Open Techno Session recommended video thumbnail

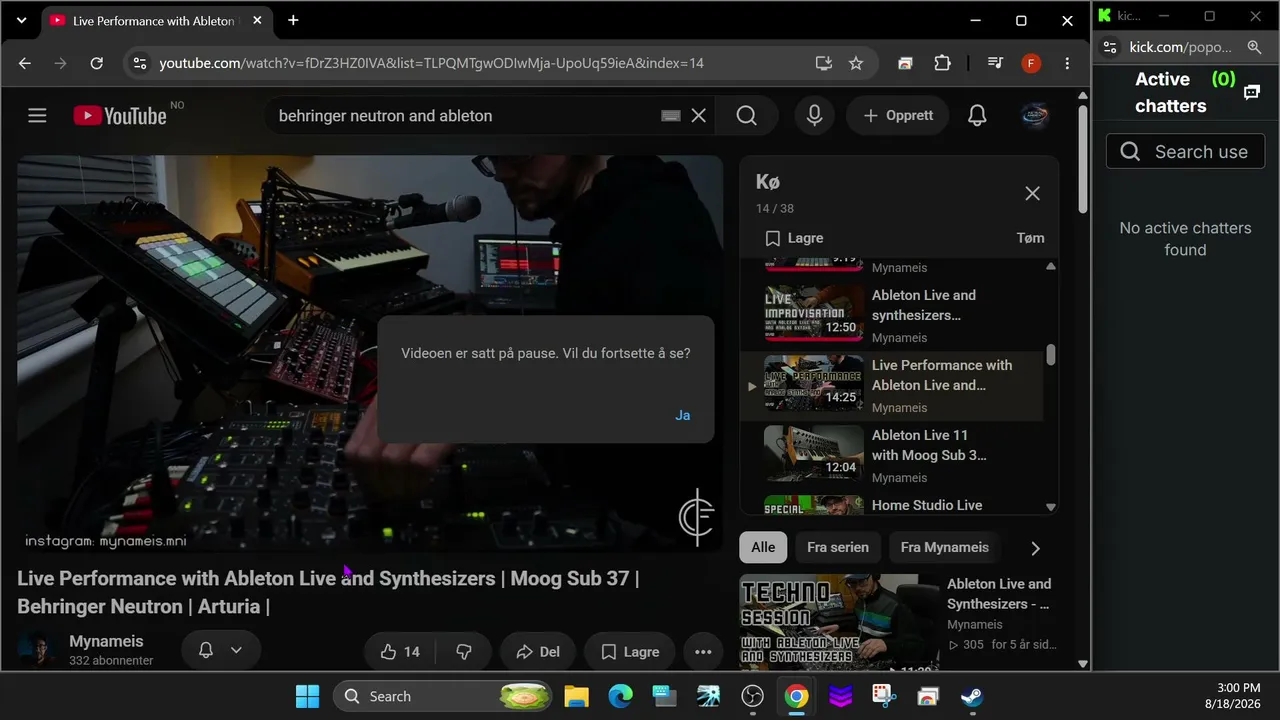pyautogui.click(x=840, y=621)
